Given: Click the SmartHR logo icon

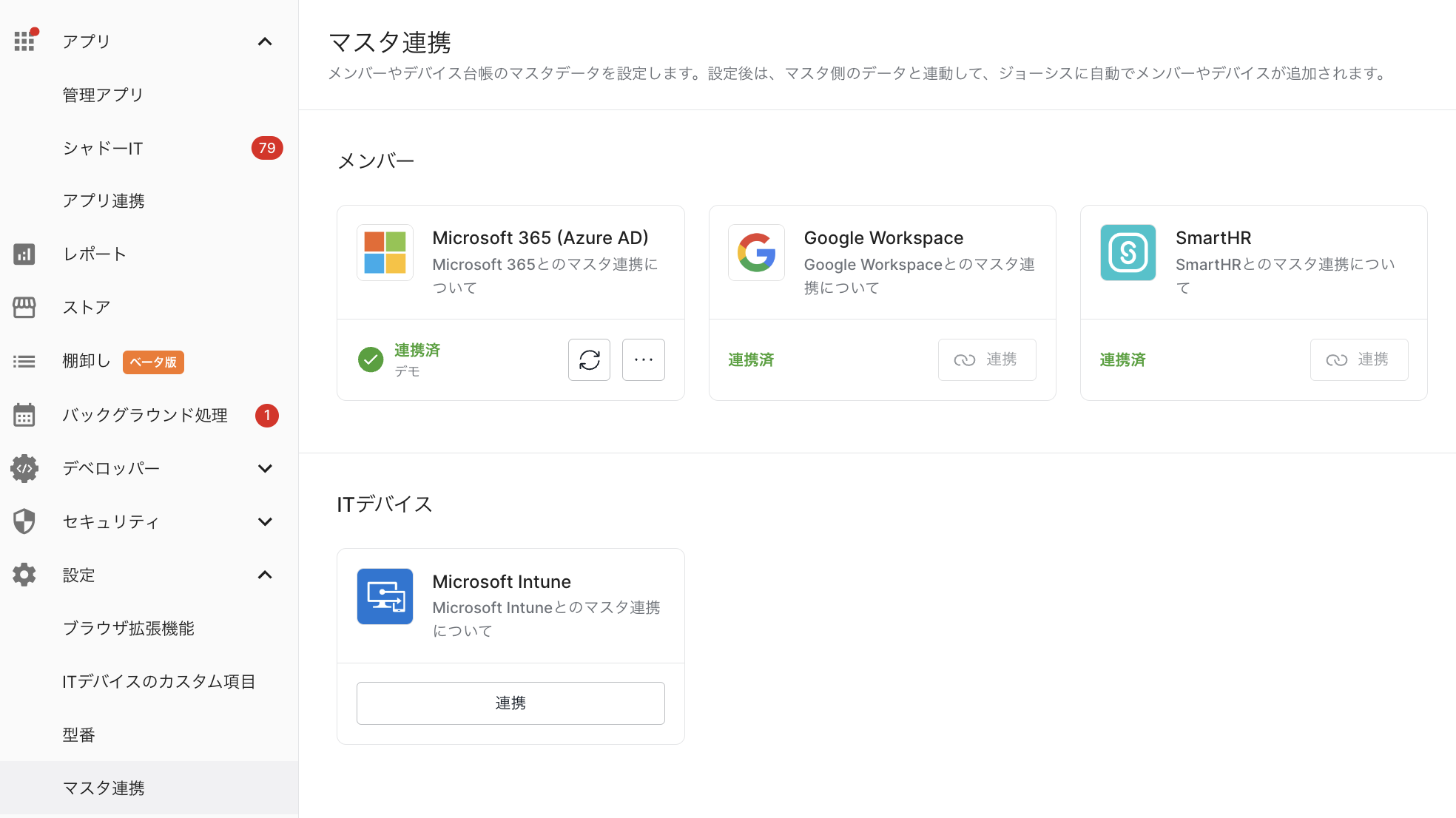Looking at the screenshot, I should pyautogui.click(x=1128, y=253).
